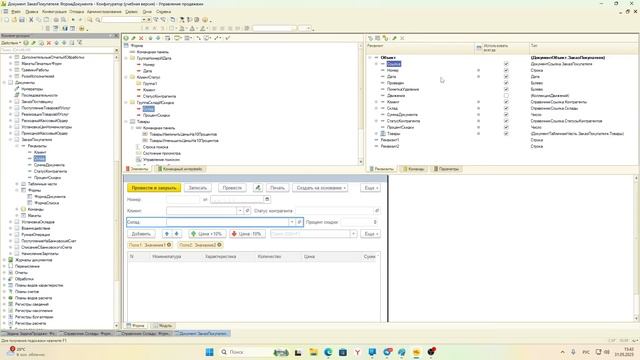Open Windows Start menu on taskbar
The height and width of the screenshot is (360, 640).
point(209,352)
